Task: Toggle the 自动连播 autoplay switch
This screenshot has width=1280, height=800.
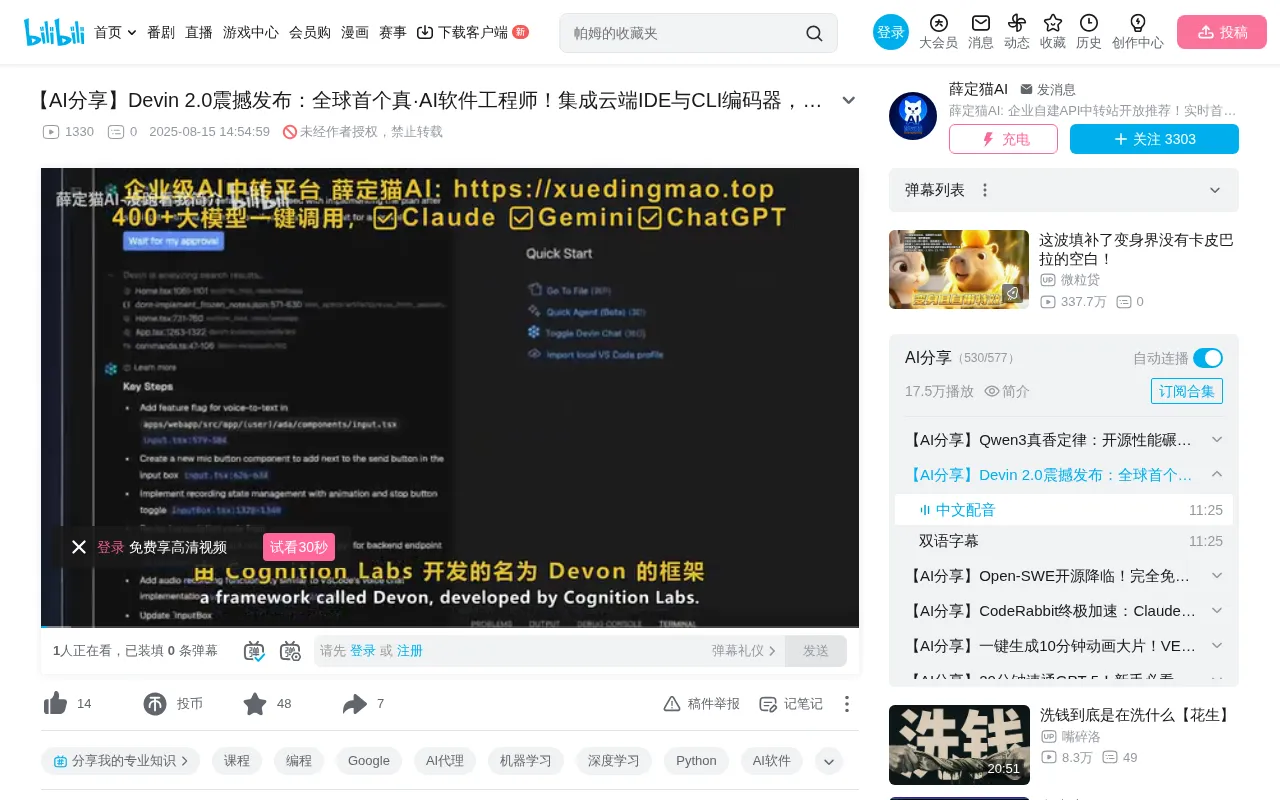Action: [x=1208, y=358]
